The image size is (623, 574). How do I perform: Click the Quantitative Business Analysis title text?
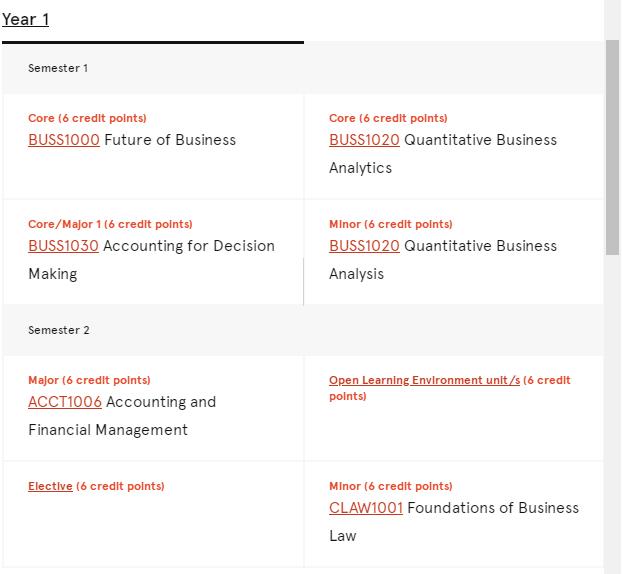(443, 260)
